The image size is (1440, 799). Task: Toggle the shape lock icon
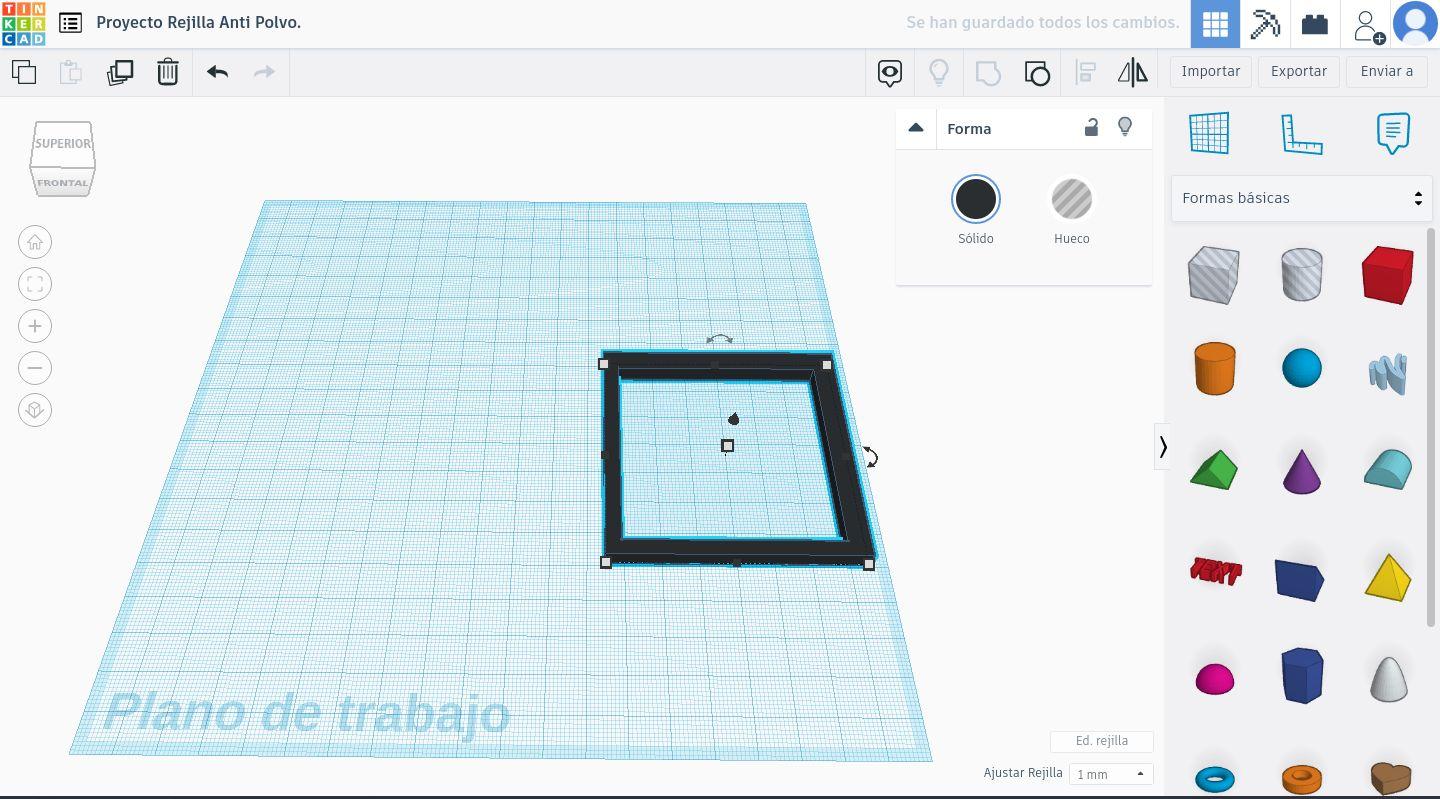pyautogui.click(x=1091, y=127)
